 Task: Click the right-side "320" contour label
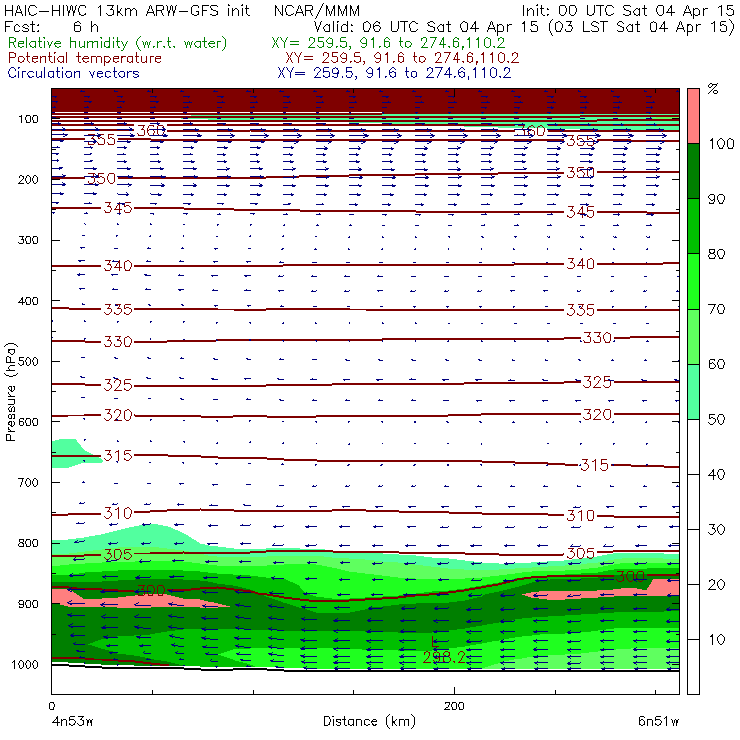click(x=597, y=414)
